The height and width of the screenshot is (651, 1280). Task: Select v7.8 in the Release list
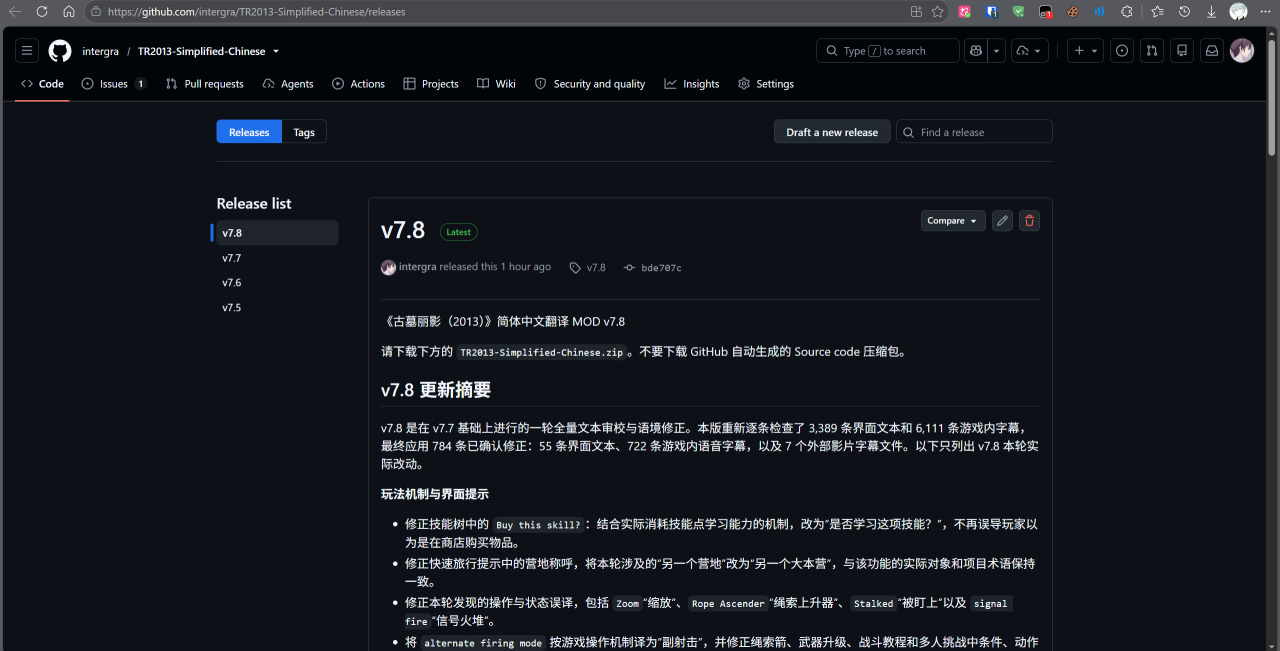pos(275,233)
